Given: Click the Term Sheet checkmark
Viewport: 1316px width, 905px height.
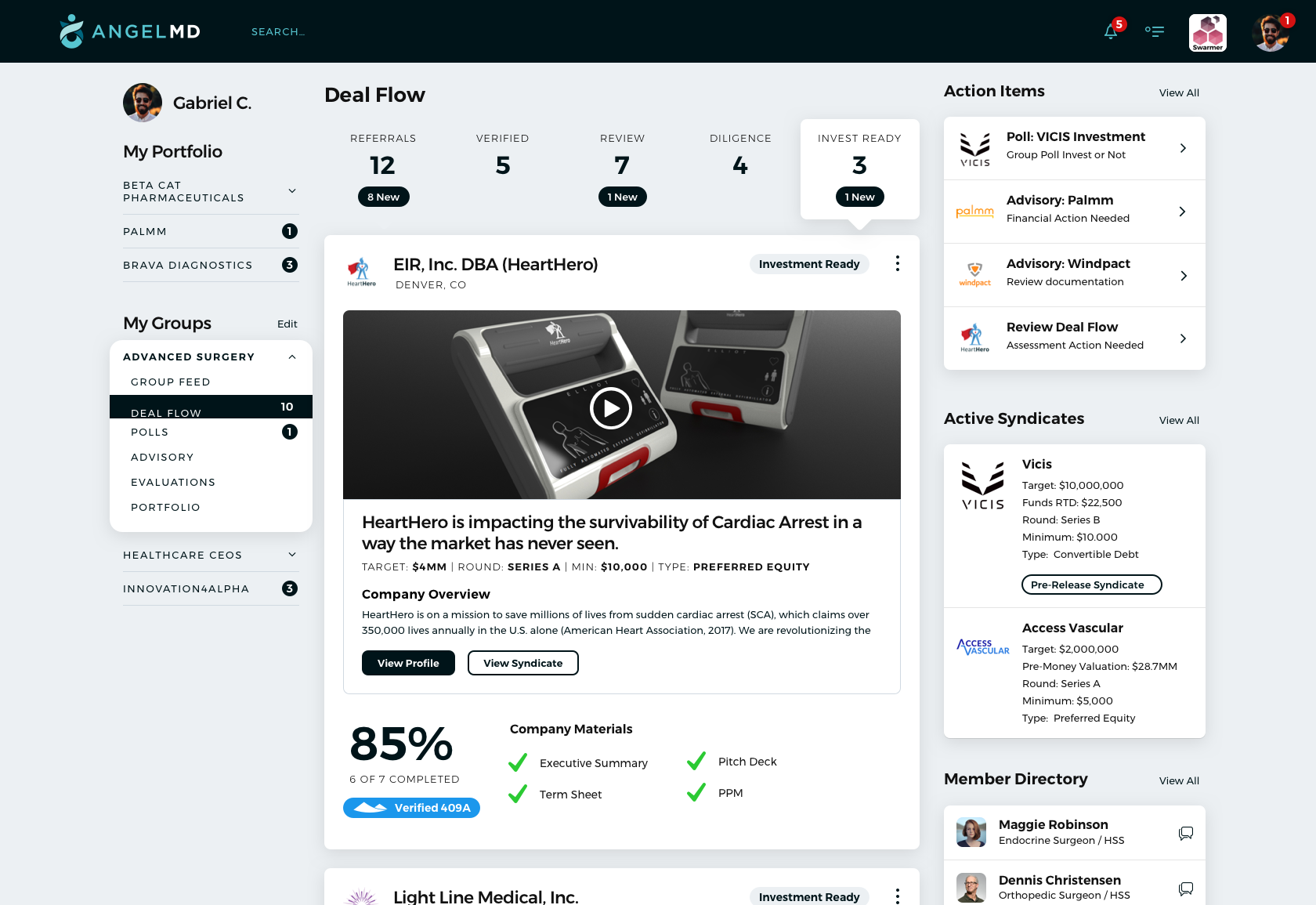Looking at the screenshot, I should pyautogui.click(x=518, y=794).
